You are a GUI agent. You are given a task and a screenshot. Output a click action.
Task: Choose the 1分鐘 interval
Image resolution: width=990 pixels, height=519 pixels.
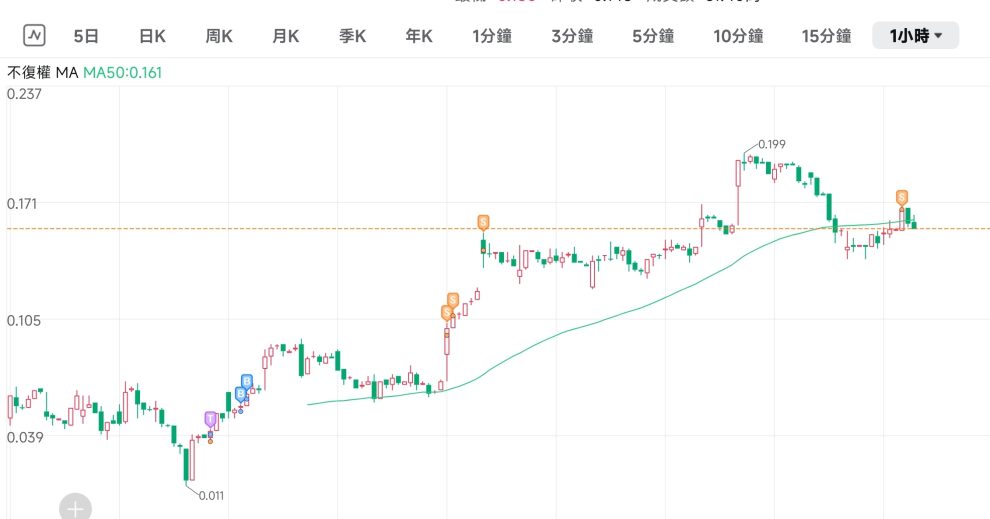click(x=492, y=36)
